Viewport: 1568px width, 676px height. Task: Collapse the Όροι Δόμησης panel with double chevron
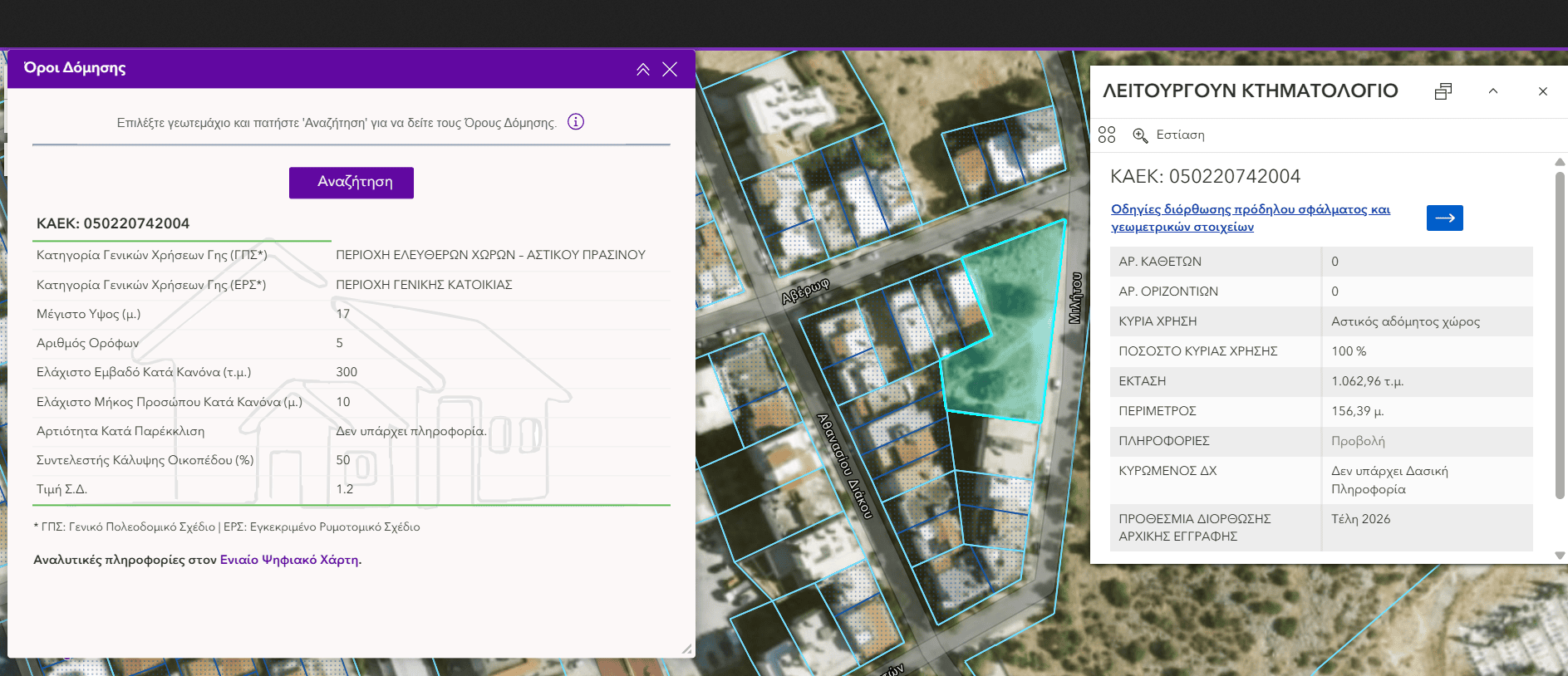(643, 70)
